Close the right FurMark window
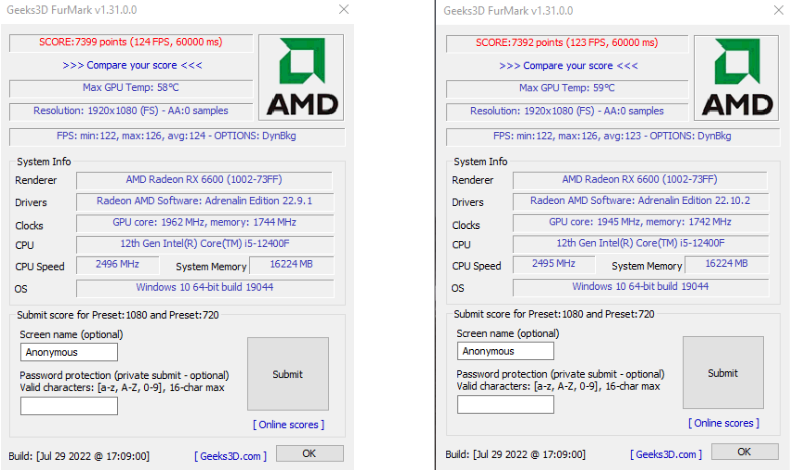The width and height of the screenshot is (790, 470). coord(779,10)
